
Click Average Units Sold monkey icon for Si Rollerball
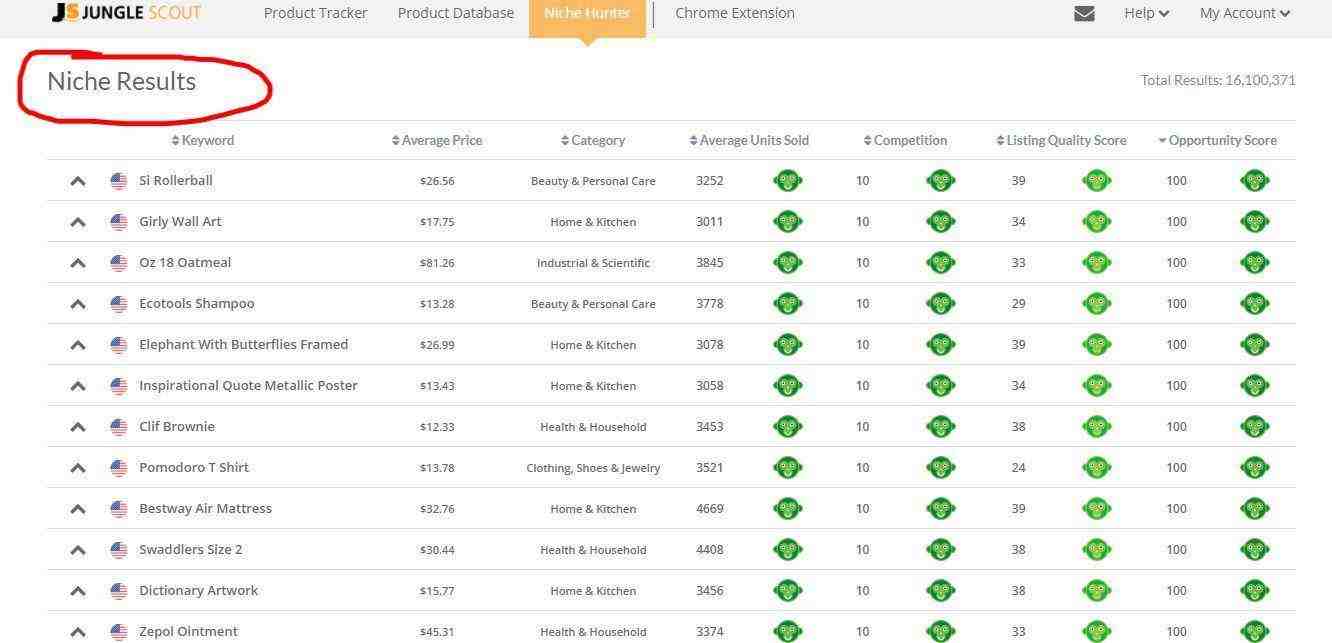click(788, 181)
